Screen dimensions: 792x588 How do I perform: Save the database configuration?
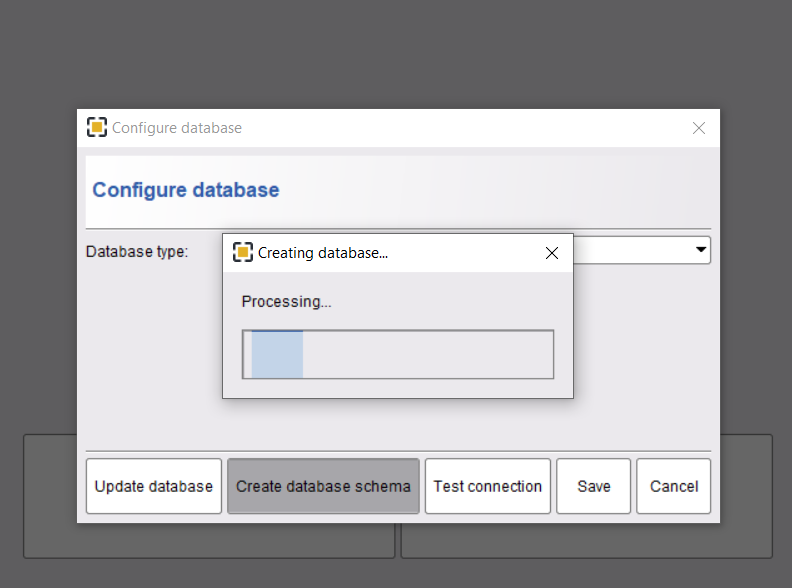(593, 486)
